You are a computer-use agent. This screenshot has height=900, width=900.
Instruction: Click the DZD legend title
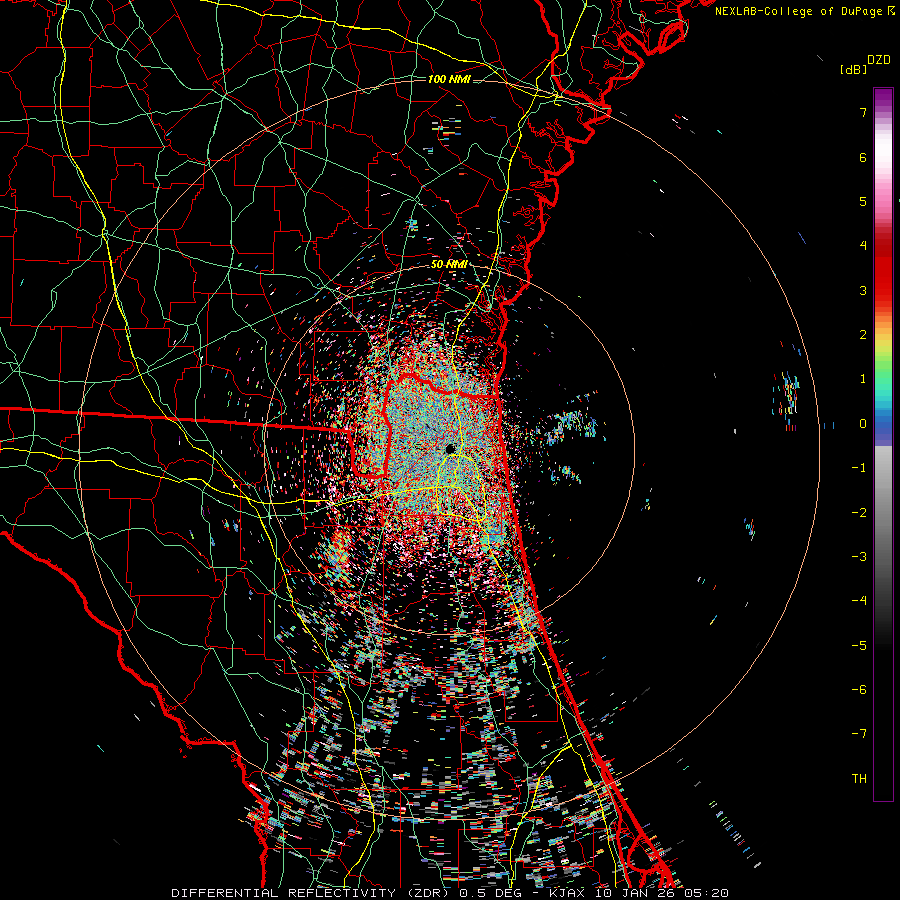[x=879, y=60]
